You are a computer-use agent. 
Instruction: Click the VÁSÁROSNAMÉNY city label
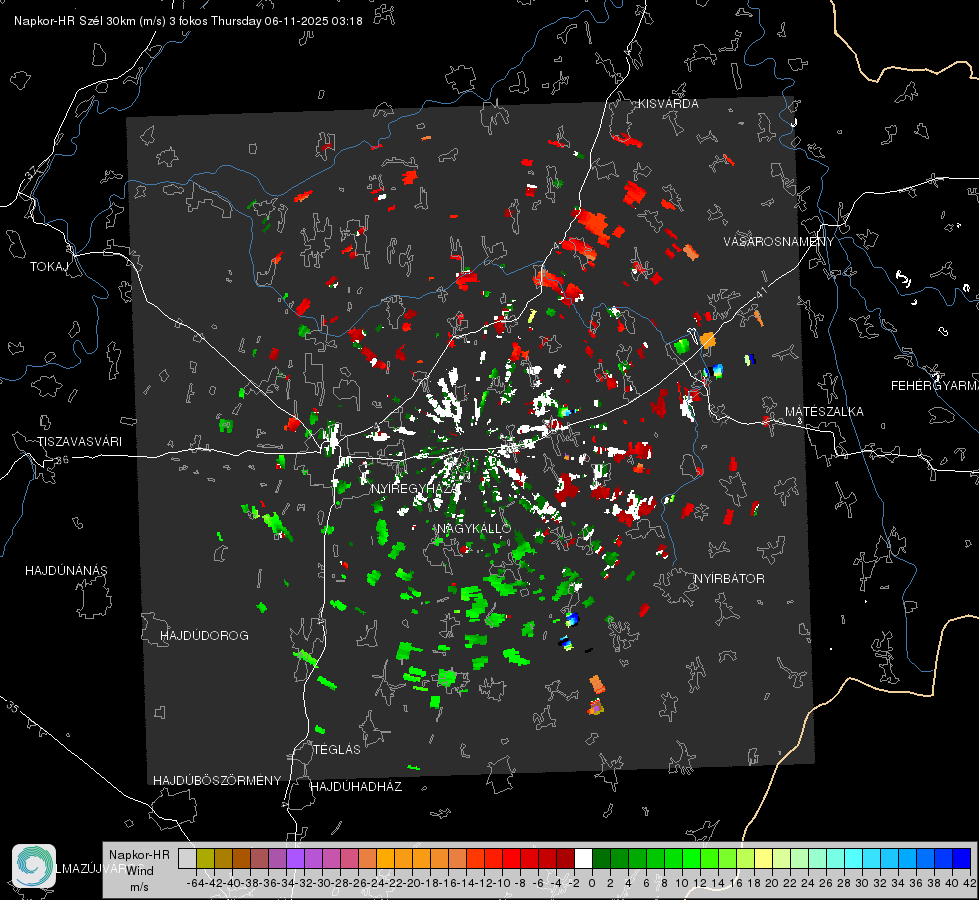[779, 242]
